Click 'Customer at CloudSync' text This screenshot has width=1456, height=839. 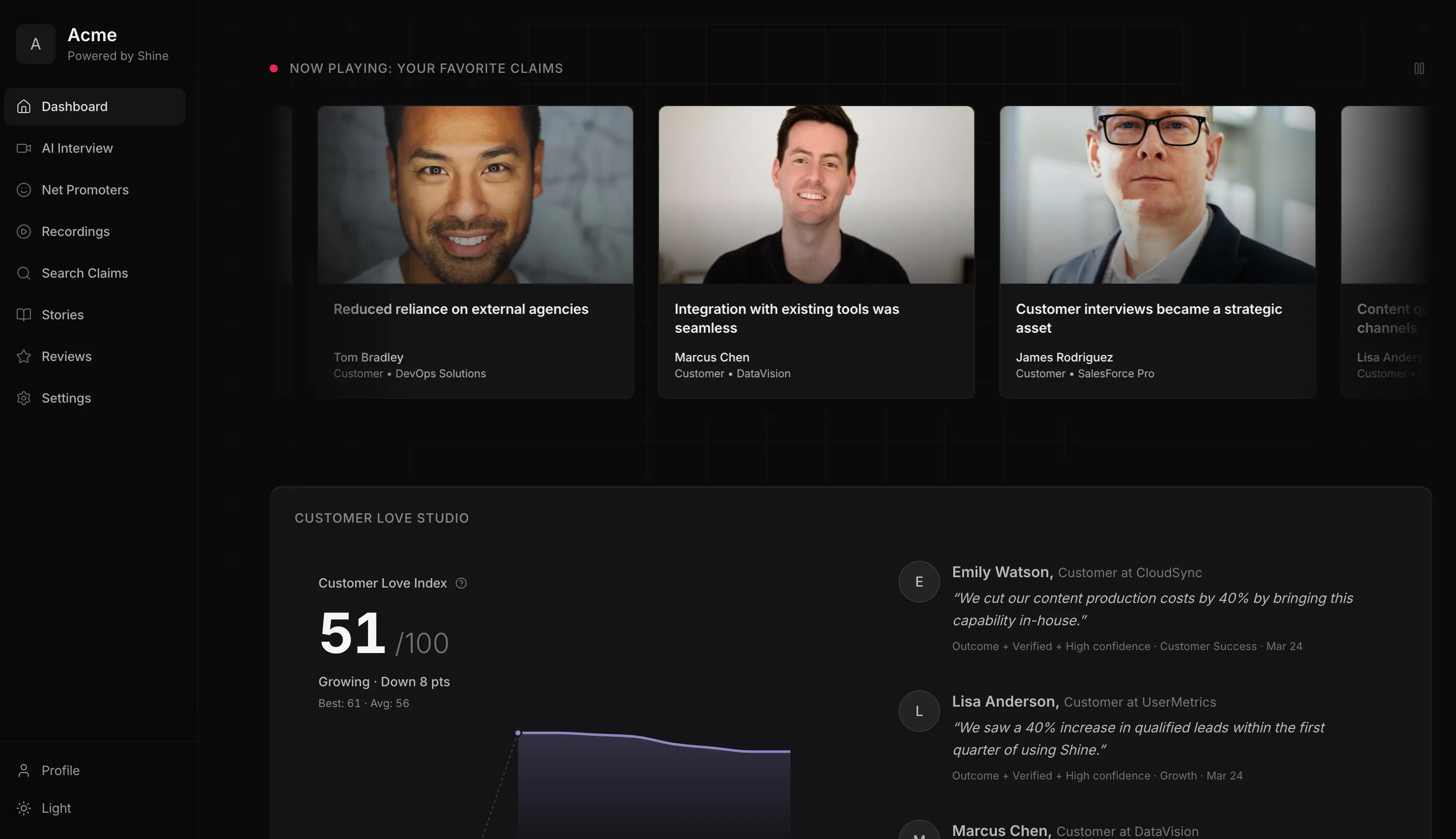pos(1130,573)
